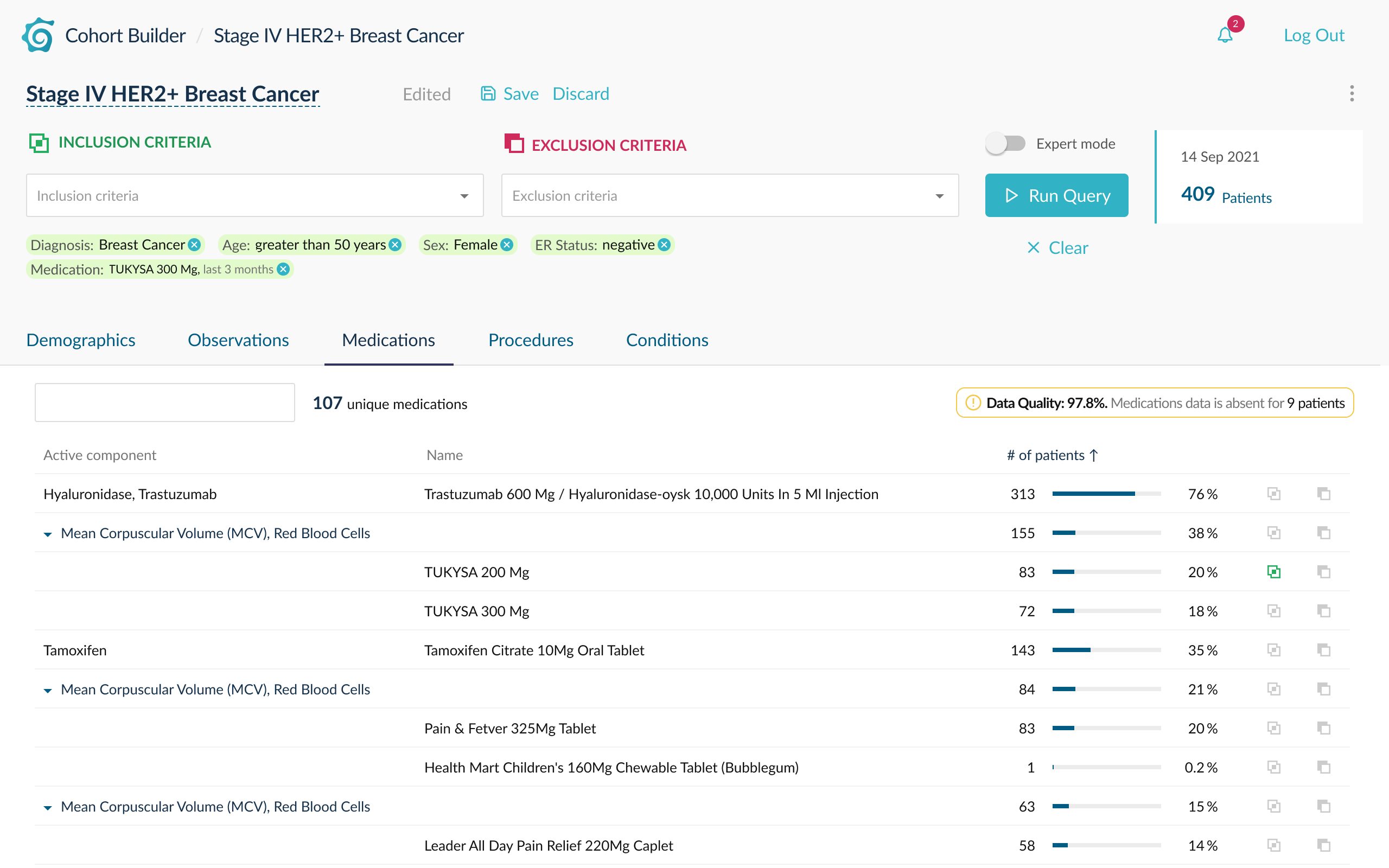Image resolution: width=1389 pixels, height=868 pixels.
Task: Clear all criteria
Action: click(x=1057, y=247)
